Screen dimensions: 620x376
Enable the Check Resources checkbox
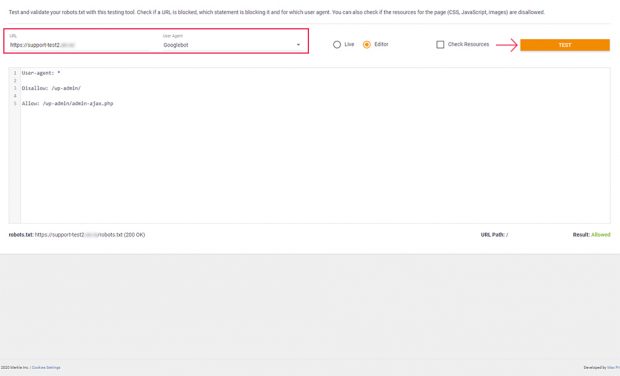pos(440,45)
